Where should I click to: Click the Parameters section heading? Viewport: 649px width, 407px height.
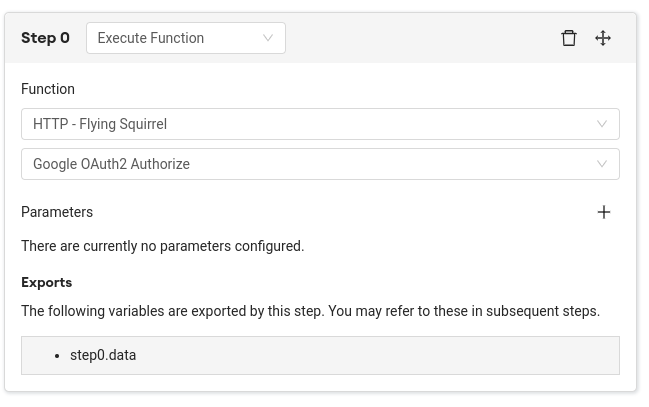57,212
